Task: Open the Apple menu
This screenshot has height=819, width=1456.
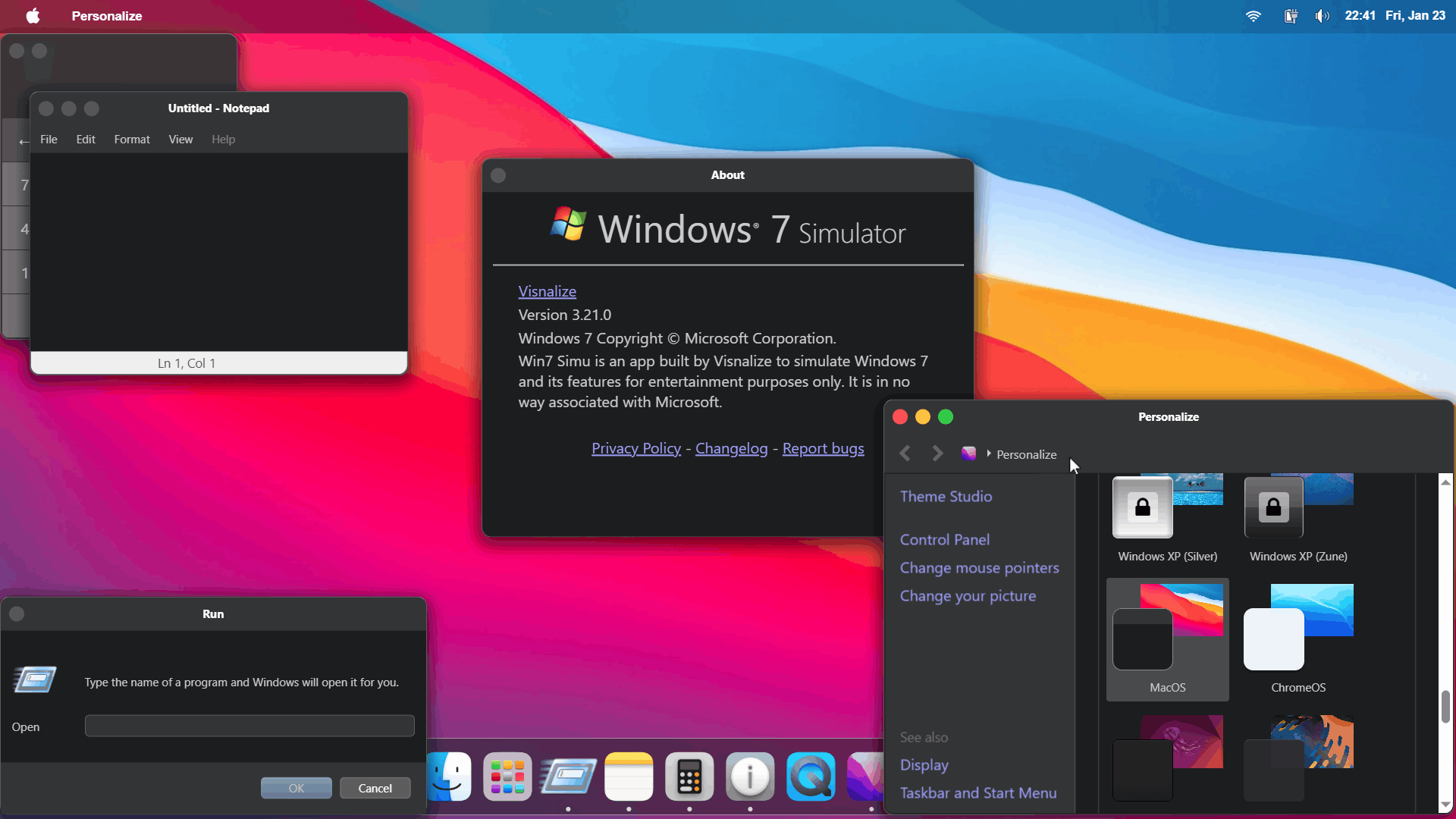Action: pos(33,16)
